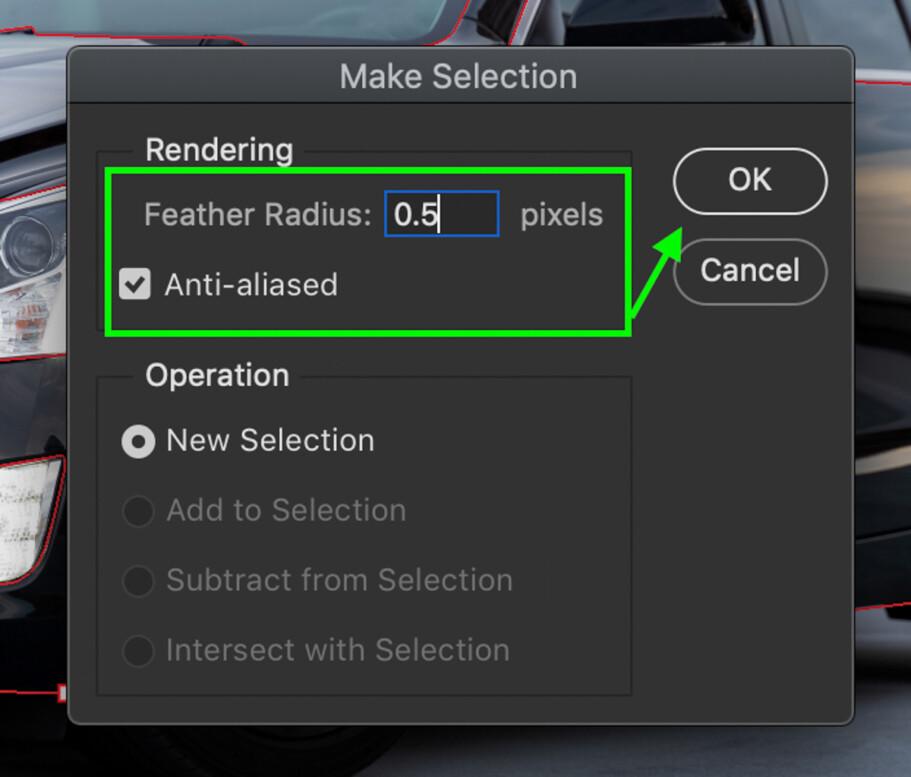
Task: Pick Subtract from Selection option
Action: tap(138, 581)
